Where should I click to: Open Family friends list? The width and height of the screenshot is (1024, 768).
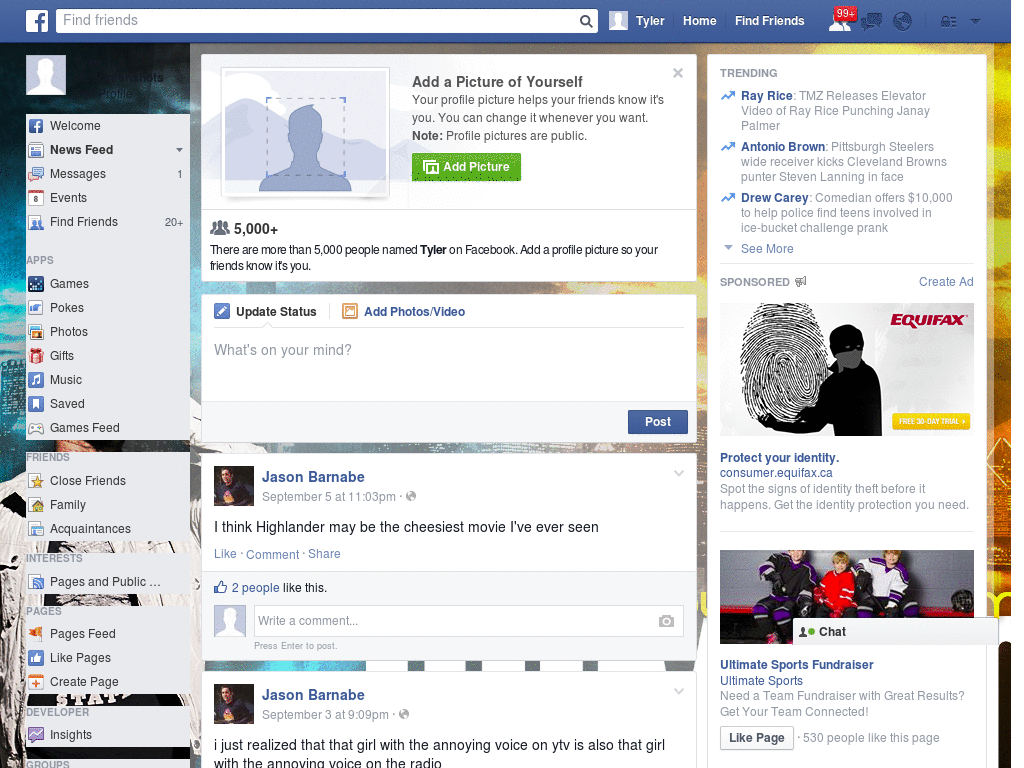108,505
